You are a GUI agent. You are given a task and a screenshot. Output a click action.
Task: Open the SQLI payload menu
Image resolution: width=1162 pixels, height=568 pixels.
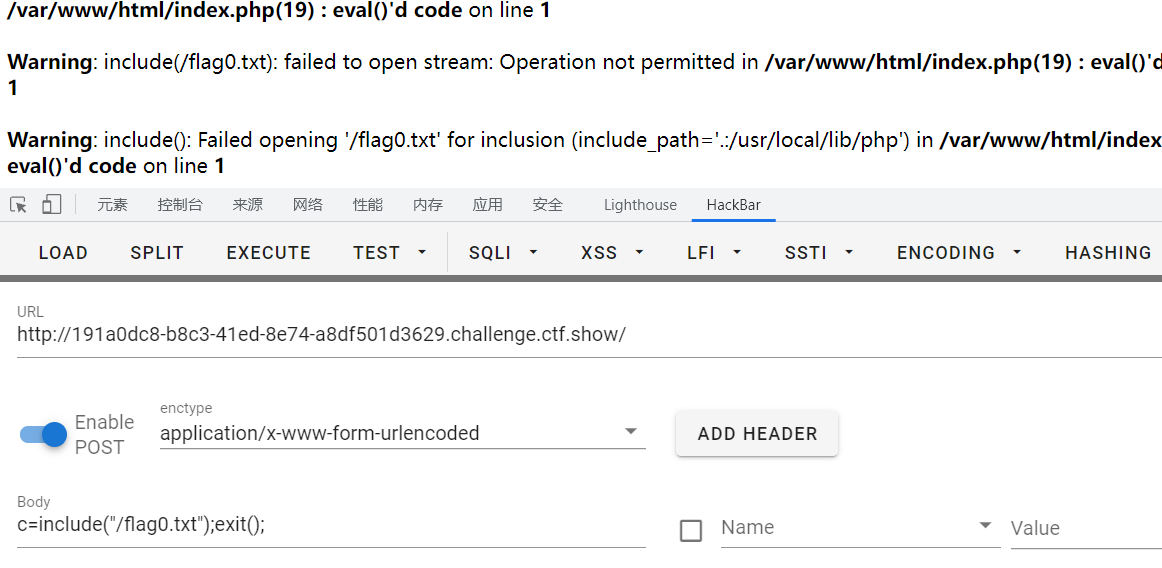tap(503, 253)
